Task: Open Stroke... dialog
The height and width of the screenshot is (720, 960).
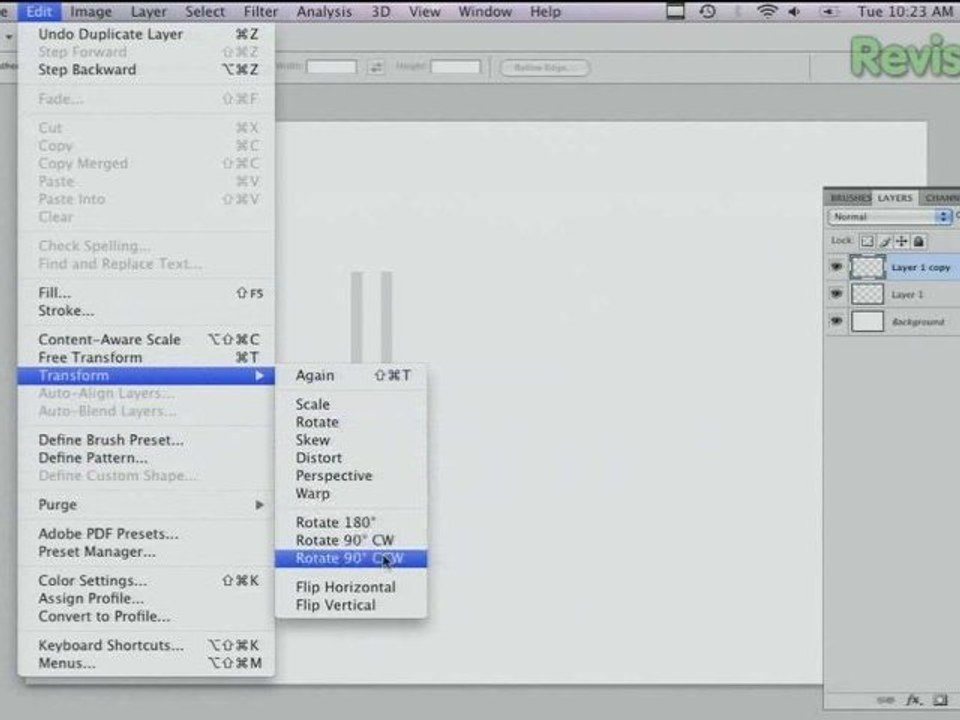Action: tap(146, 311)
